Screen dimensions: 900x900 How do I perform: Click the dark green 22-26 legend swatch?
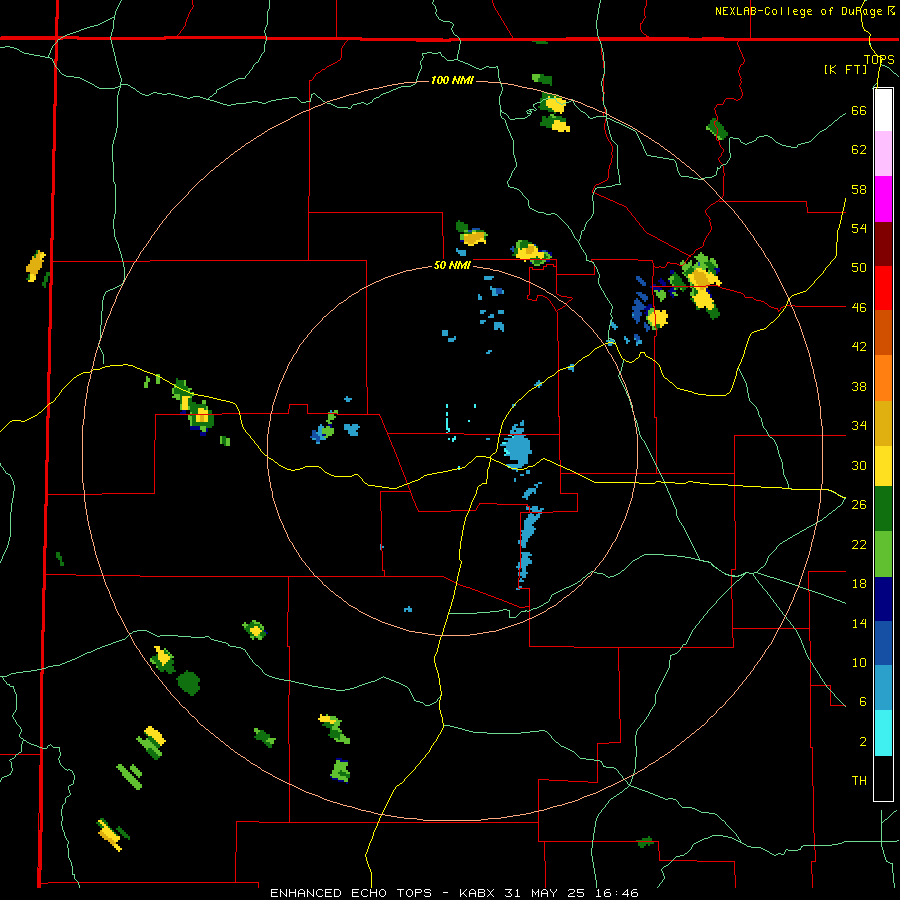pyautogui.click(x=883, y=509)
